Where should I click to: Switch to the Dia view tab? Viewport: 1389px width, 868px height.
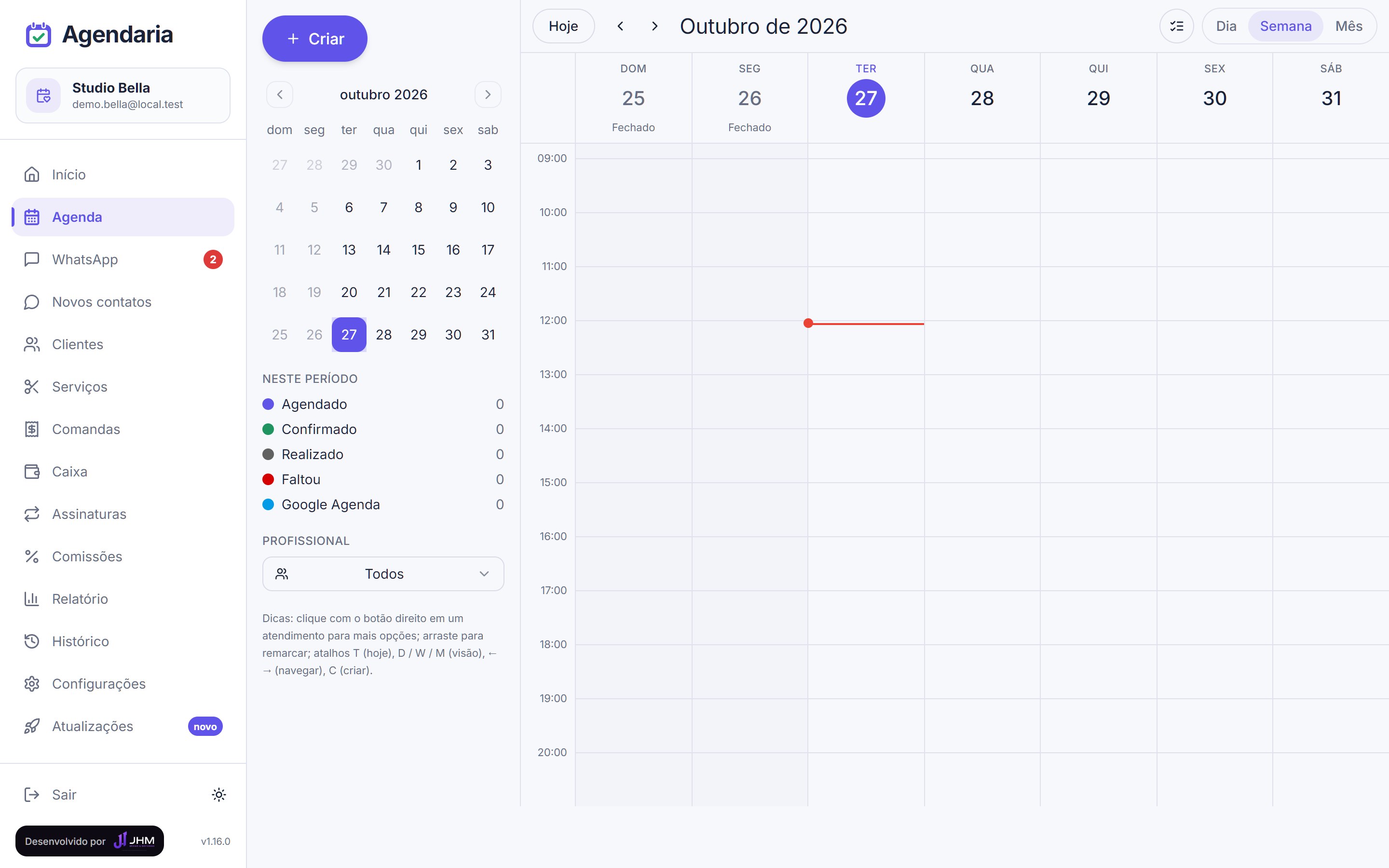(x=1226, y=26)
